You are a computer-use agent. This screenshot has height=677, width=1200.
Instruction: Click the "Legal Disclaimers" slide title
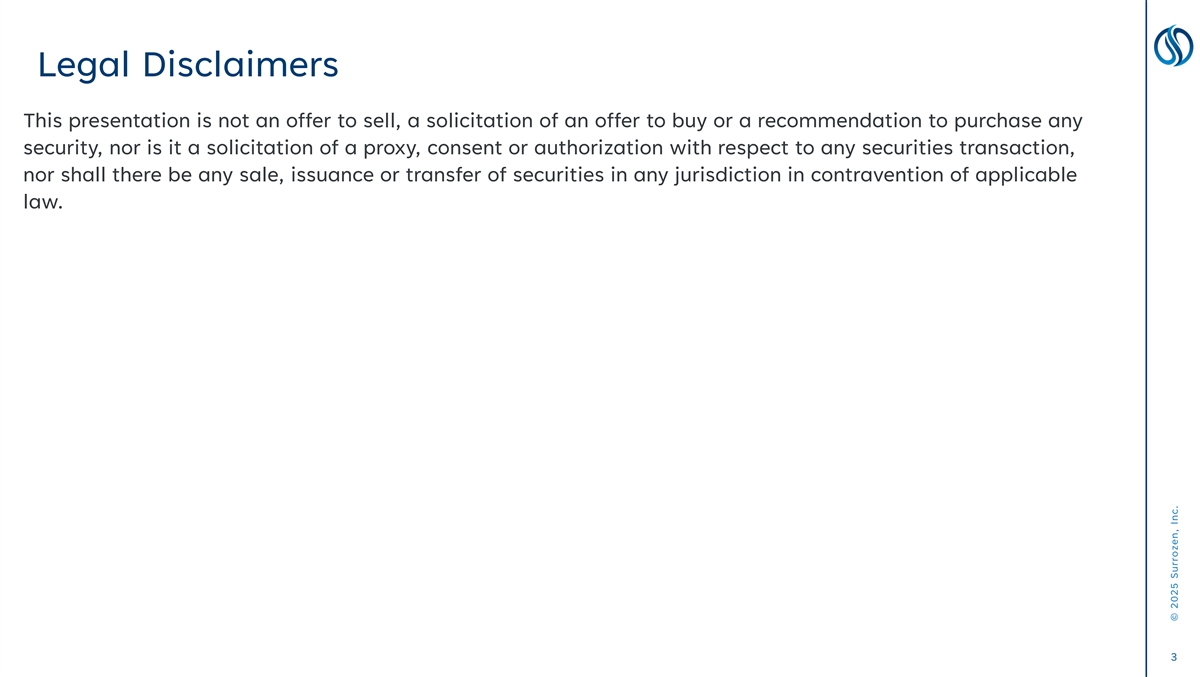pos(188,65)
